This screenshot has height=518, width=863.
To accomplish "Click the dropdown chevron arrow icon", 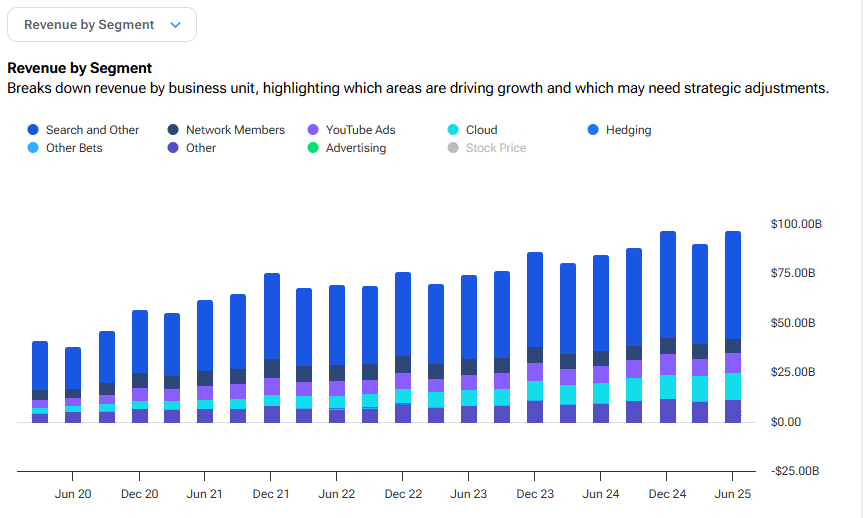I will tap(176, 25).
